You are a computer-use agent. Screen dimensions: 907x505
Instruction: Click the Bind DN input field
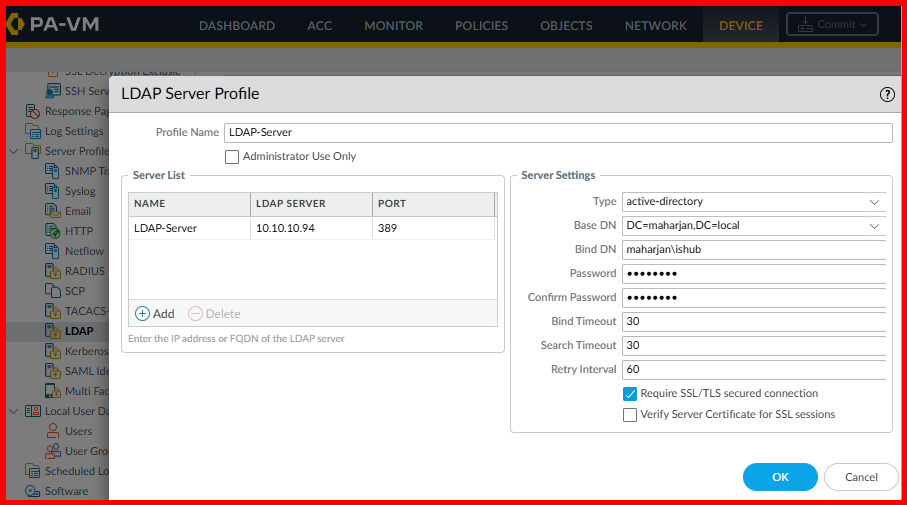coord(753,249)
